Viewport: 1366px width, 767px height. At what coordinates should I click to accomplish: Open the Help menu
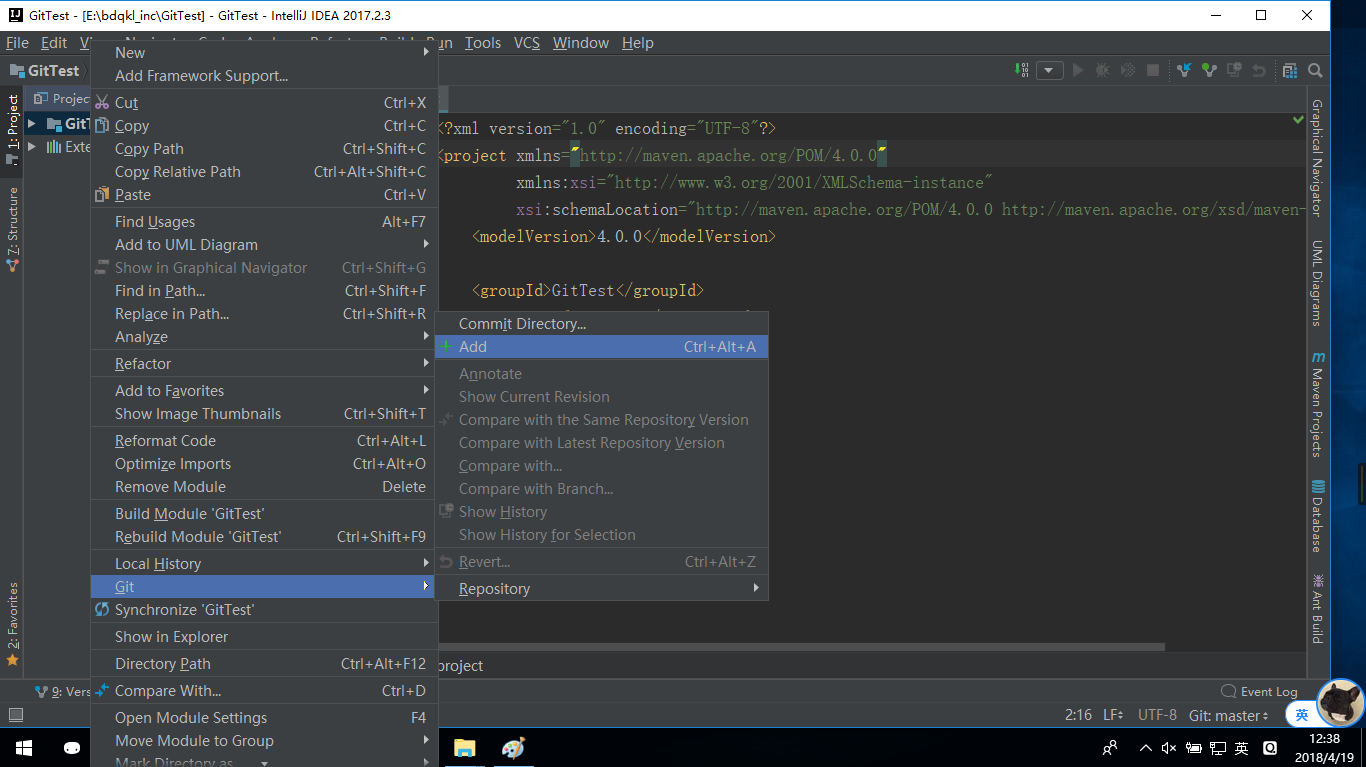coord(638,42)
